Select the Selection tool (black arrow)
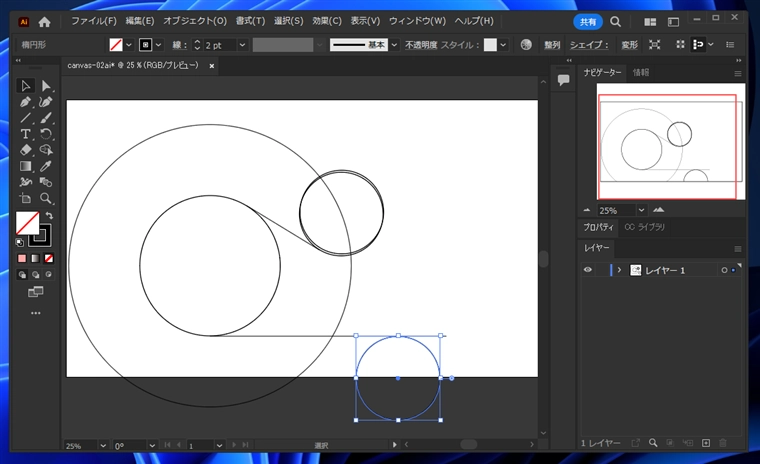Image resolution: width=760 pixels, height=464 pixels. coord(25,86)
